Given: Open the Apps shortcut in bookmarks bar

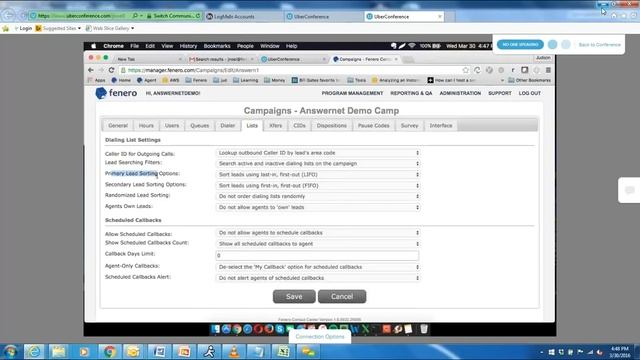Looking at the screenshot, I should click(97, 80).
